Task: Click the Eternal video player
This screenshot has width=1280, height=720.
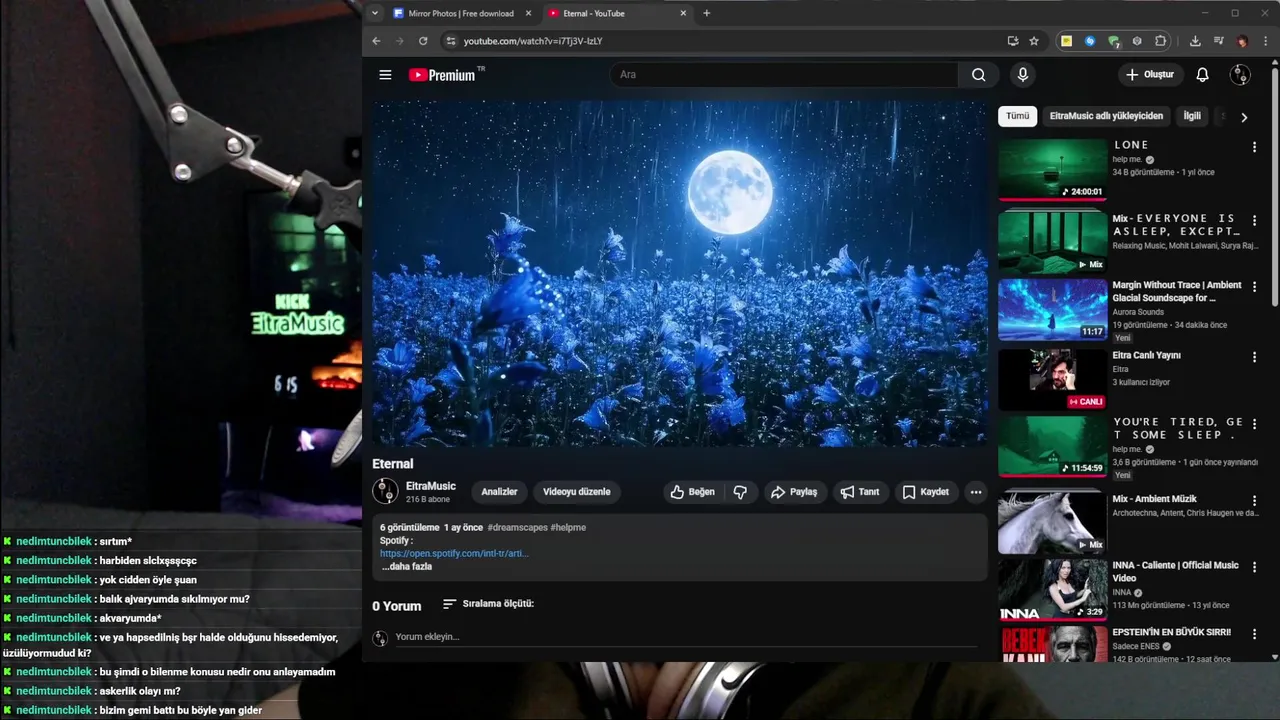Action: click(680, 273)
